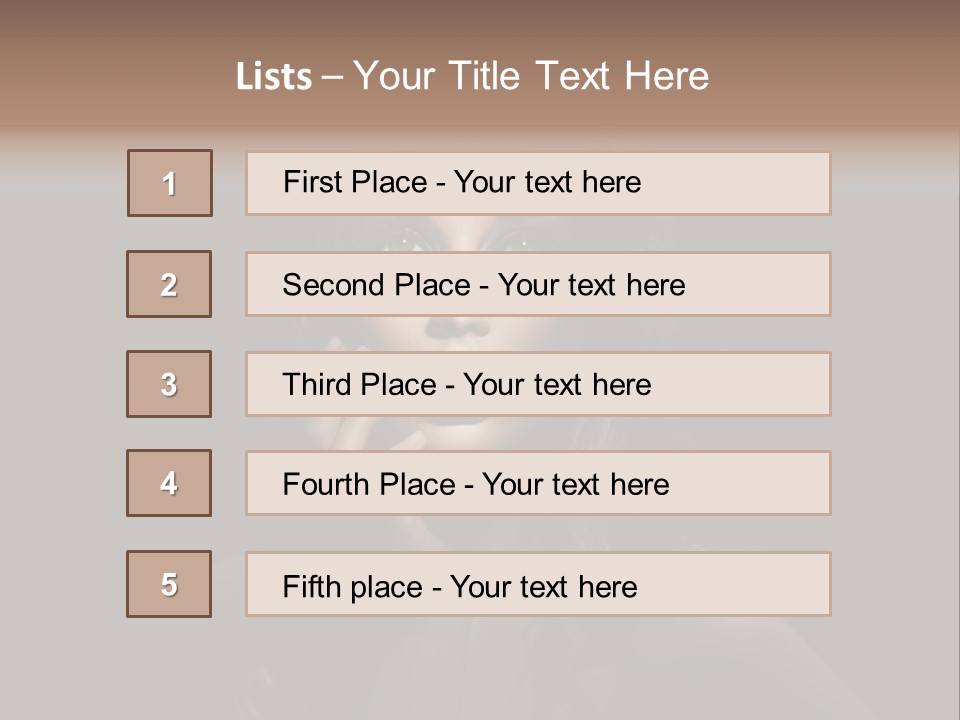
Task: Click the number 3 box
Action: [169, 384]
